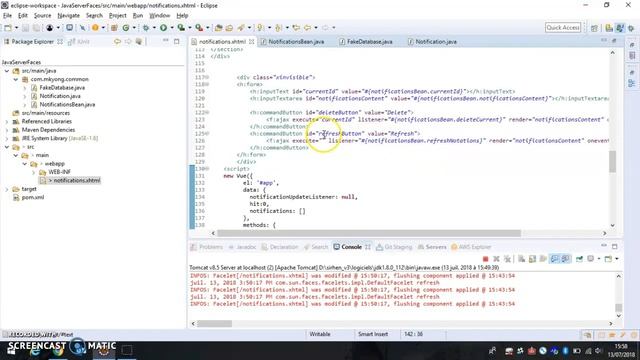Click the Save All toolbar icon
The height and width of the screenshot is (360, 640).
(x=36, y=27)
